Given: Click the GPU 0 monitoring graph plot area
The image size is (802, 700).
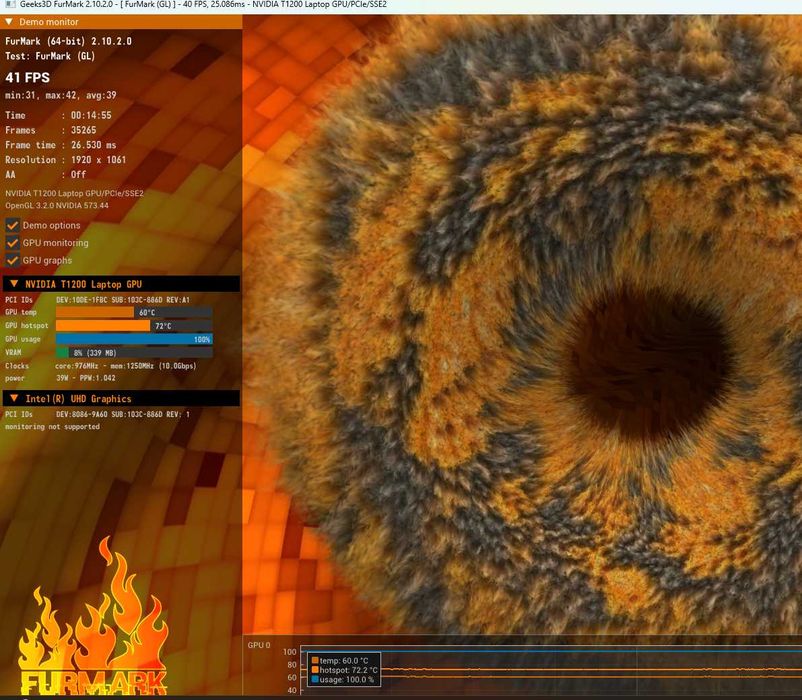Looking at the screenshot, I should click(551, 670).
